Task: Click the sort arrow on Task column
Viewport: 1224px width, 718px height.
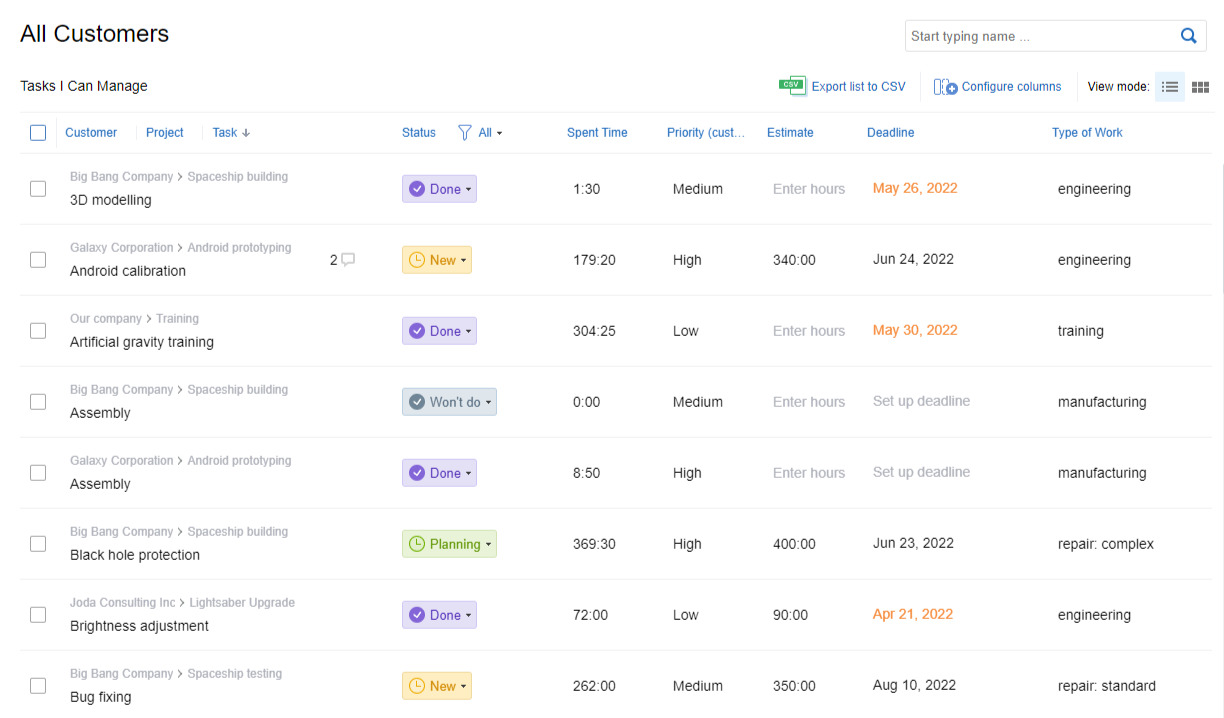Action: click(247, 132)
